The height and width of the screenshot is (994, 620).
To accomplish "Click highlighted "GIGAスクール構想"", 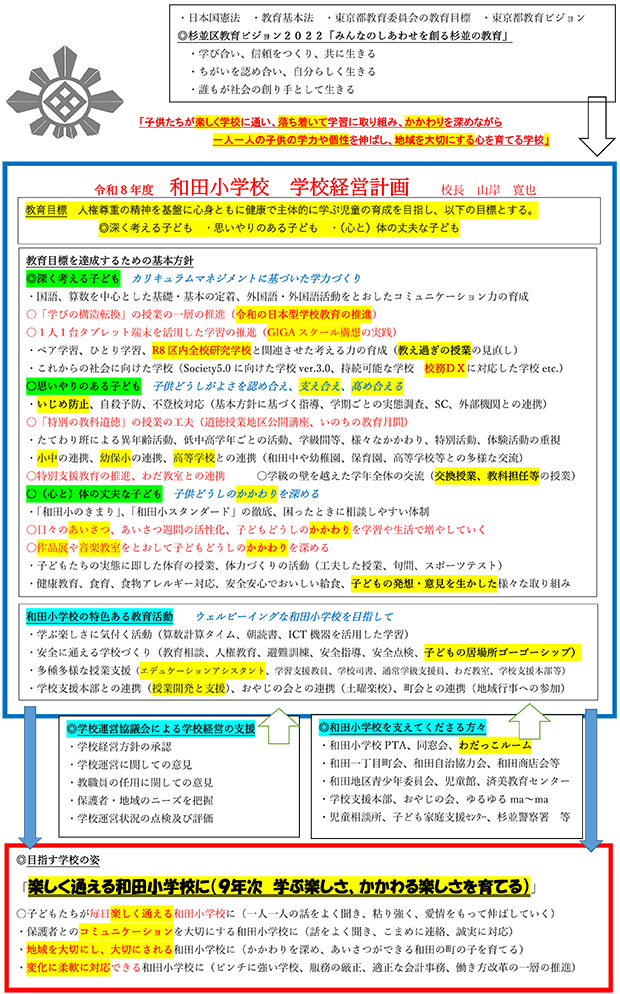I will tap(314, 332).
